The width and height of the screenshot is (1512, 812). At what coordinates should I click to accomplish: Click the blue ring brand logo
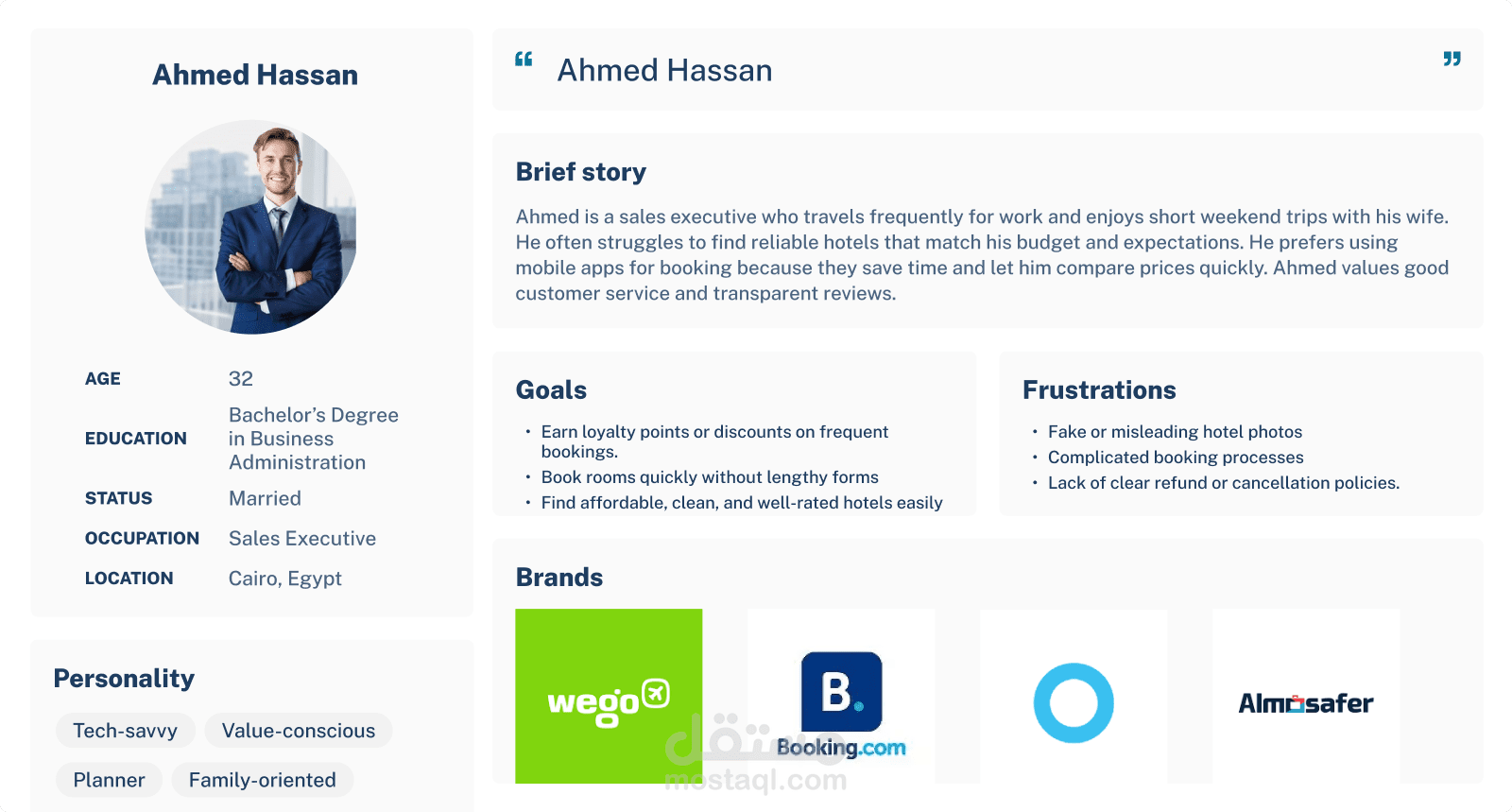tap(1074, 703)
